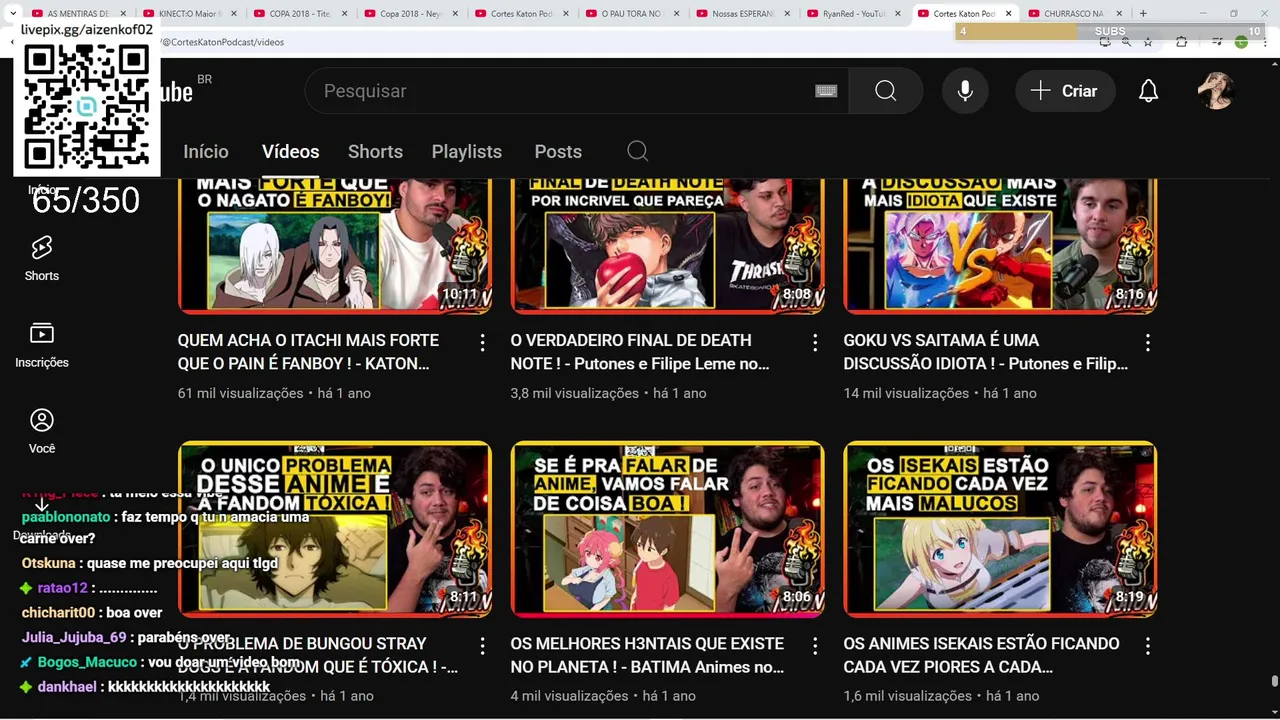Start voice search with microphone icon
Image resolution: width=1280 pixels, height=720 pixels.
point(965,91)
